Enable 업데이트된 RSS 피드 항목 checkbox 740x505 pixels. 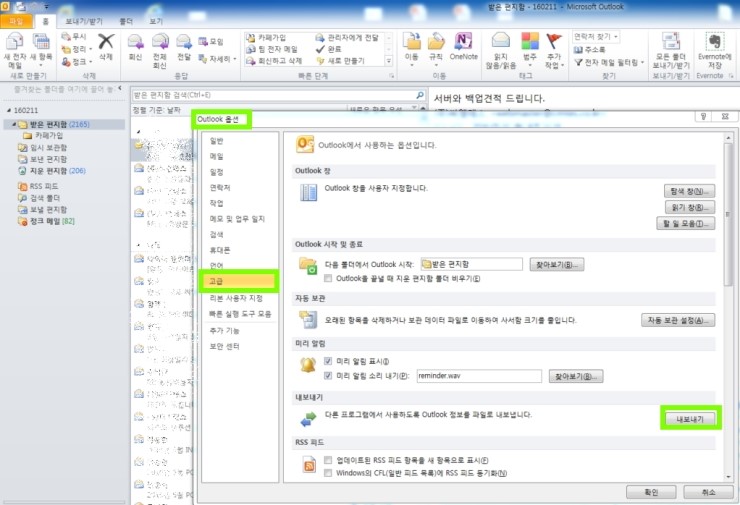[328, 460]
